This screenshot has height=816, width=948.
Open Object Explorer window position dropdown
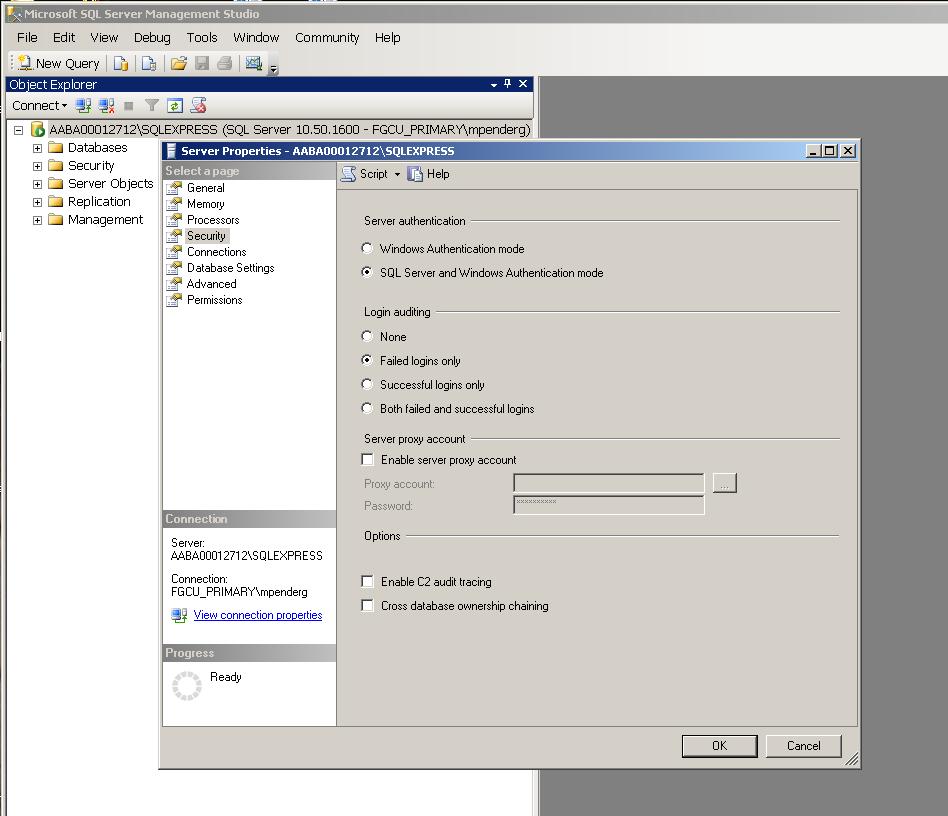point(494,85)
